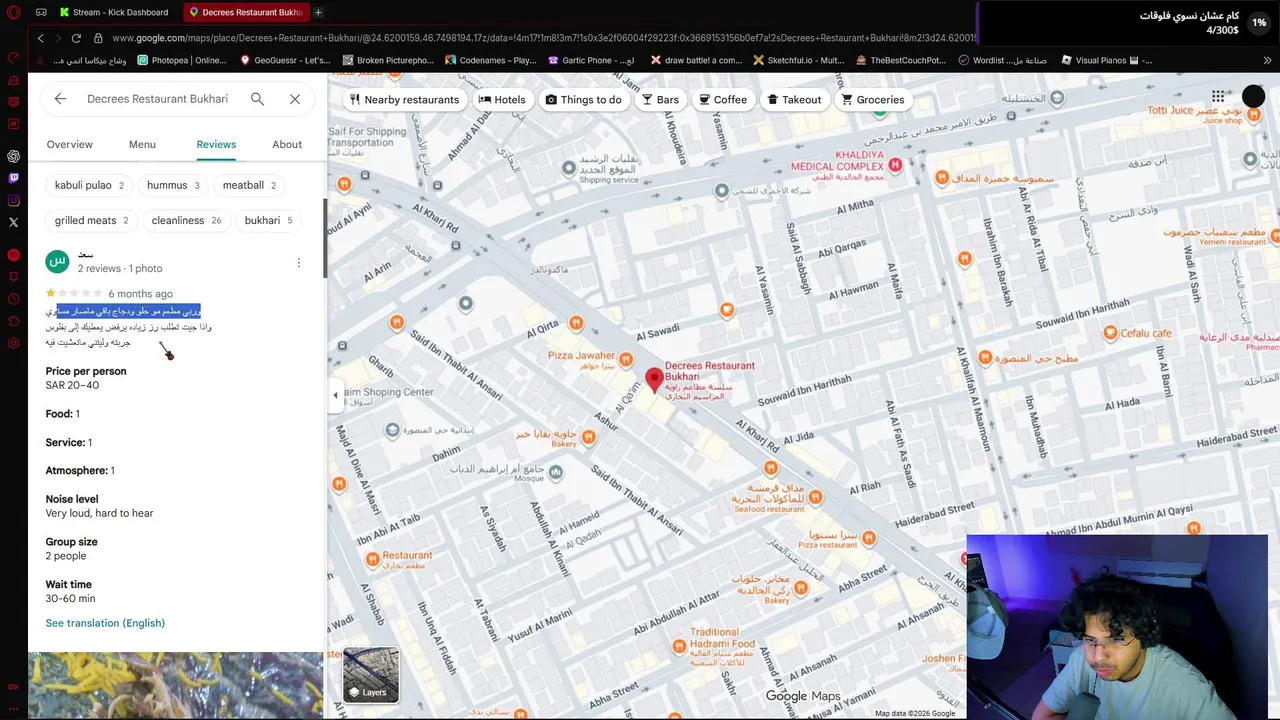Click the Opera main menu logo
The height and width of the screenshot is (720, 1280).
coord(13,12)
